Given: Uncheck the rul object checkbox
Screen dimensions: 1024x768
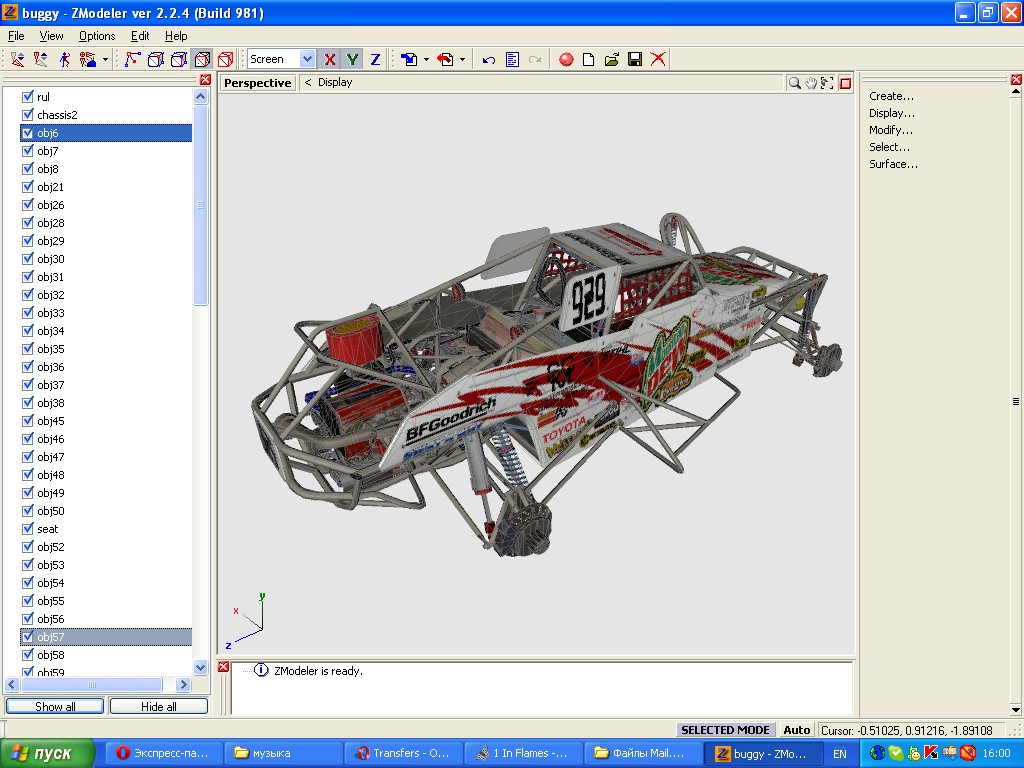Looking at the screenshot, I should [28, 97].
